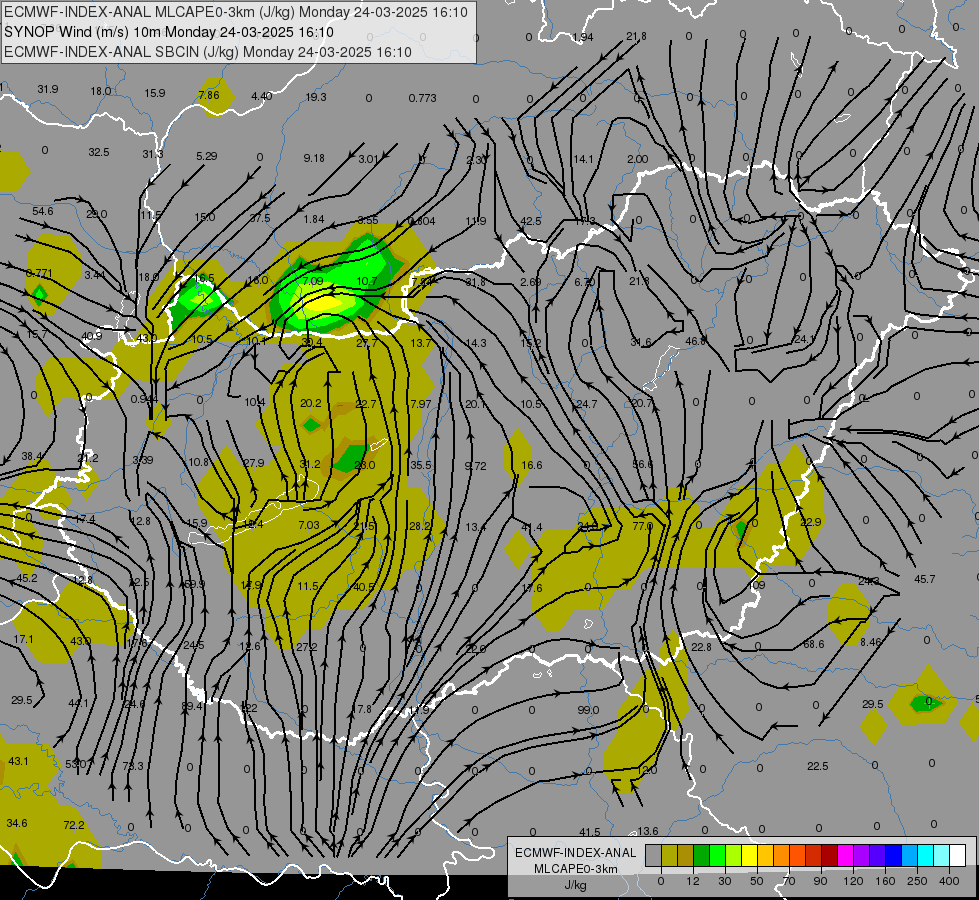Click the map value 38.4
Screen dimensions: 979x900
pyautogui.click(x=32, y=457)
